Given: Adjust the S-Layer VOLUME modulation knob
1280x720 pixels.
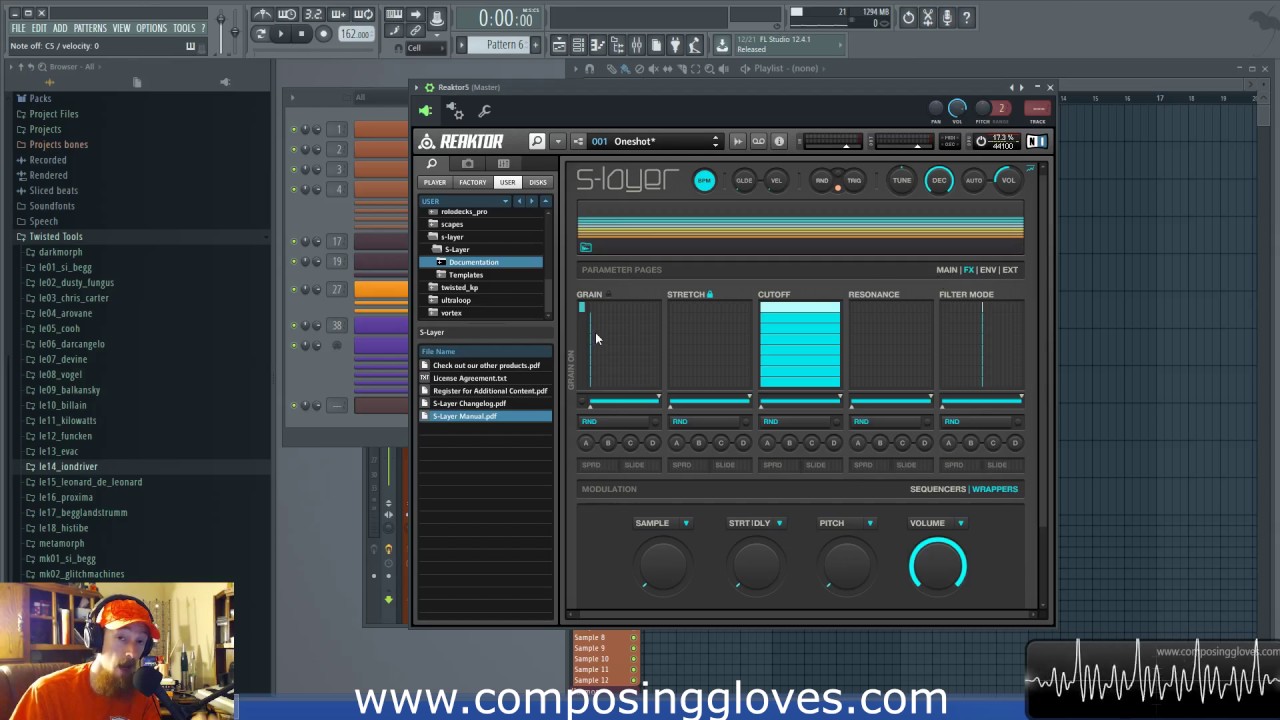Looking at the screenshot, I should [938, 565].
